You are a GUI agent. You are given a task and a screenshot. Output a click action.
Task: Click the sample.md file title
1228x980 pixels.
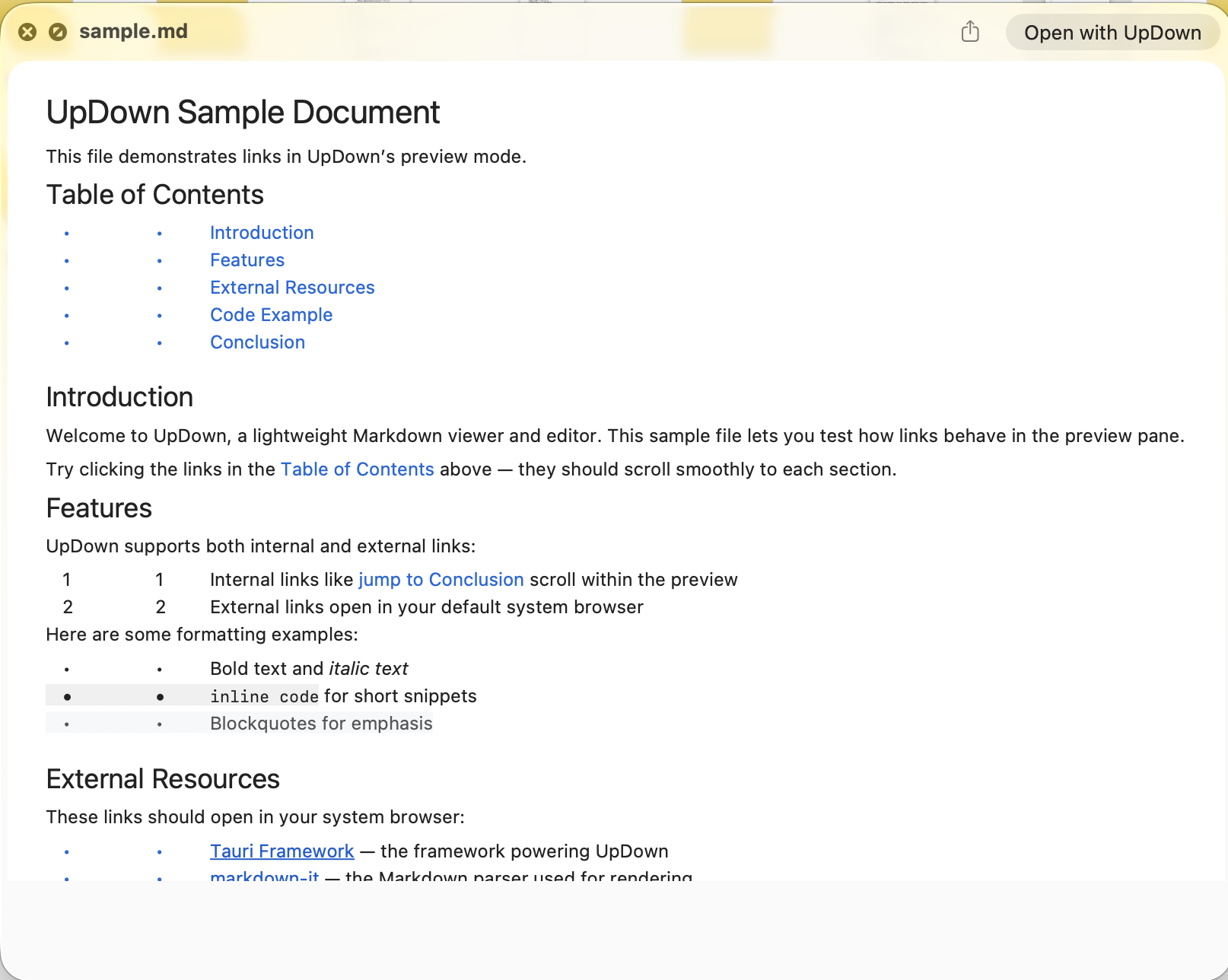click(133, 31)
